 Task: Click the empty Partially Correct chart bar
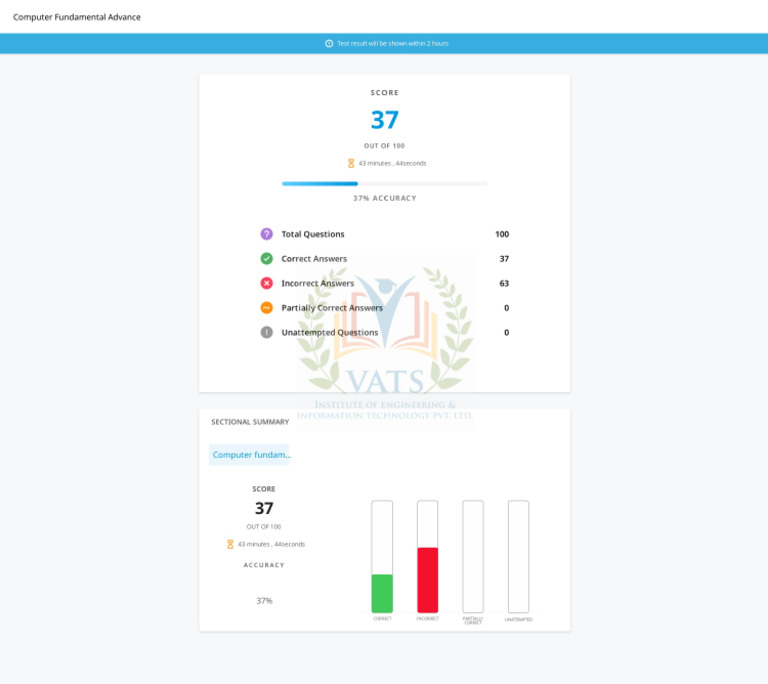pos(473,557)
